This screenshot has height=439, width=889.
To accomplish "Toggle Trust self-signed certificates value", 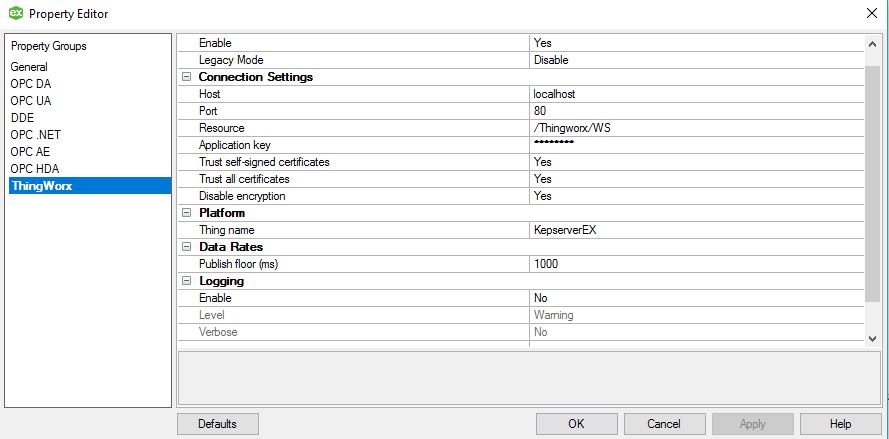I will click(697, 162).
